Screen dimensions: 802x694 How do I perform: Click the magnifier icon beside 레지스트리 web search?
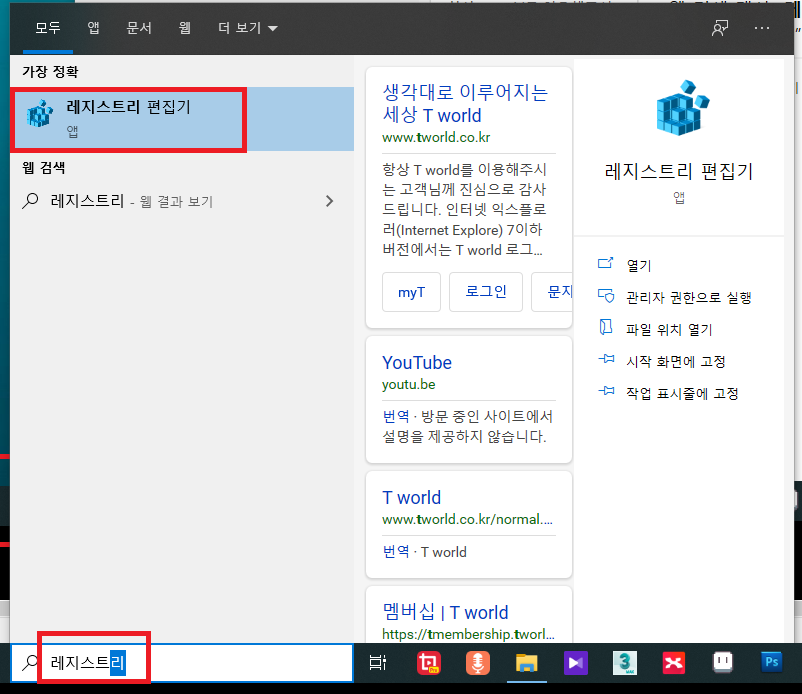tap(30, 201)
